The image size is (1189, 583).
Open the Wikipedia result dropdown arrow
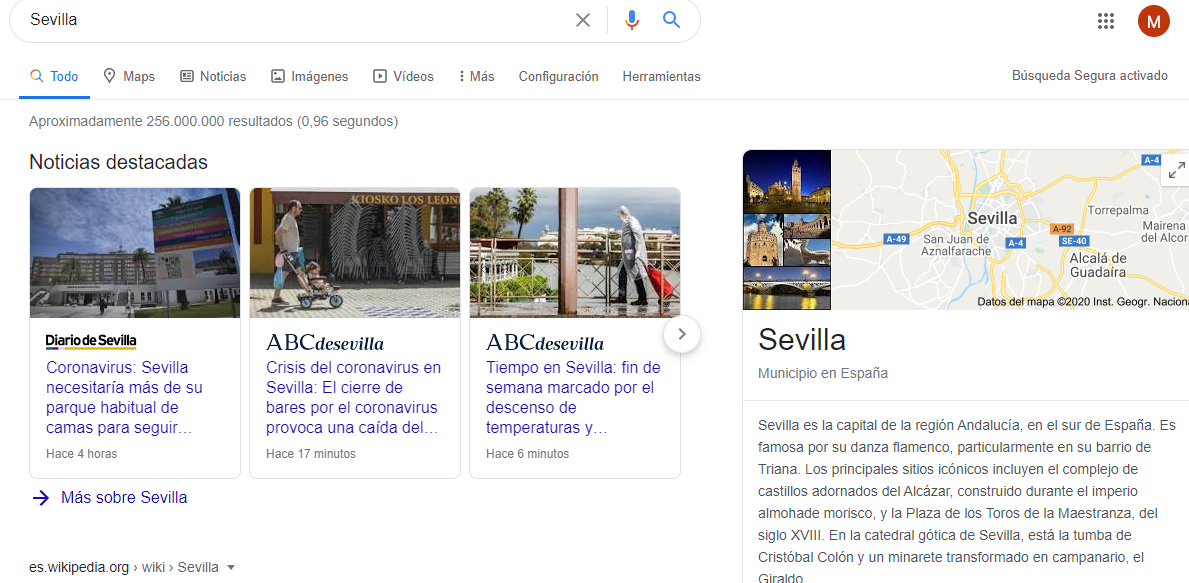pyautogui.click(x=231, y=567)
